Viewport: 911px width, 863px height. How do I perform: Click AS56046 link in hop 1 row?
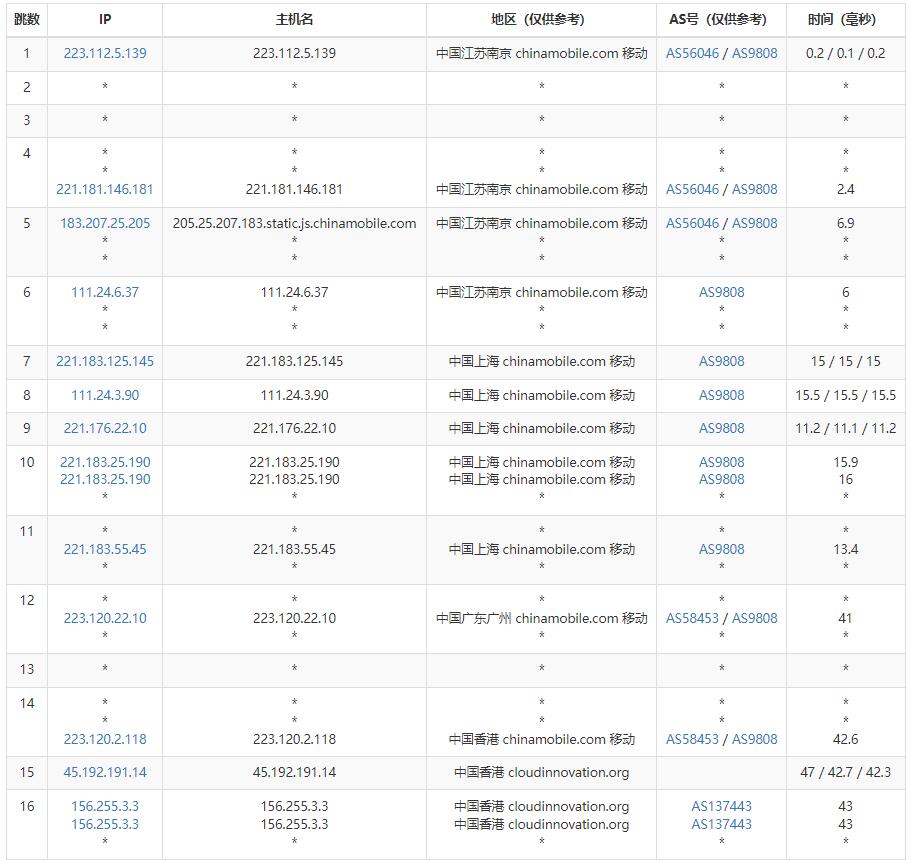click(x=692, y=53)
